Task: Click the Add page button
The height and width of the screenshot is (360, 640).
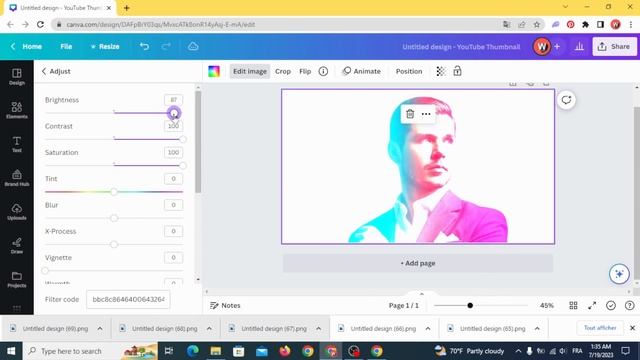Action: pyautogui.click(x=418, y=263)
